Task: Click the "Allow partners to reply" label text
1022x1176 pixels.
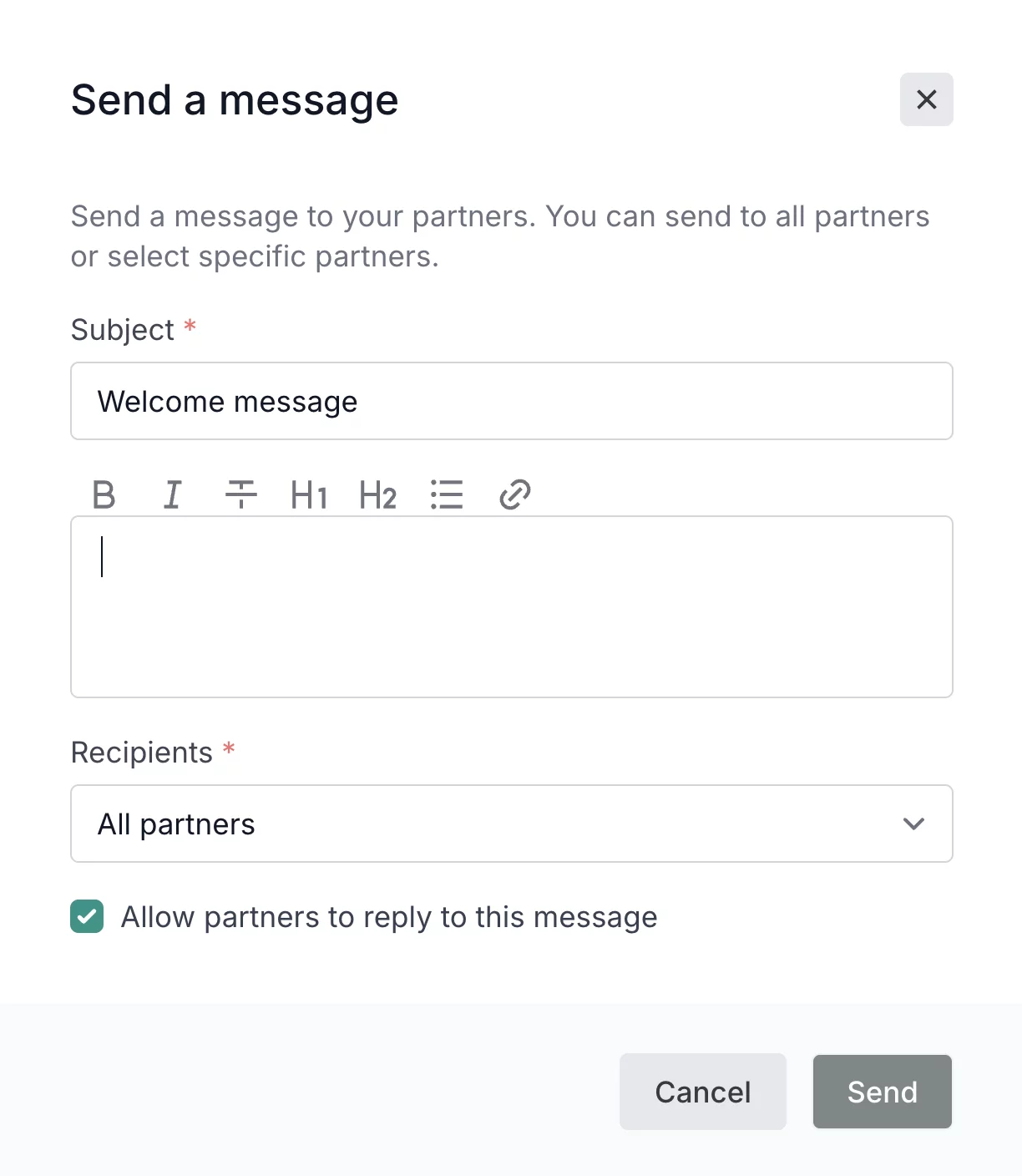Action: pyautogui.click(x=389, y=917)
